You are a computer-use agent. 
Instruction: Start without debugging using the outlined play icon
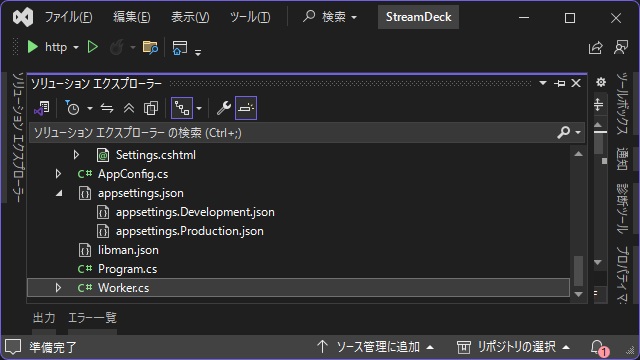93,47
